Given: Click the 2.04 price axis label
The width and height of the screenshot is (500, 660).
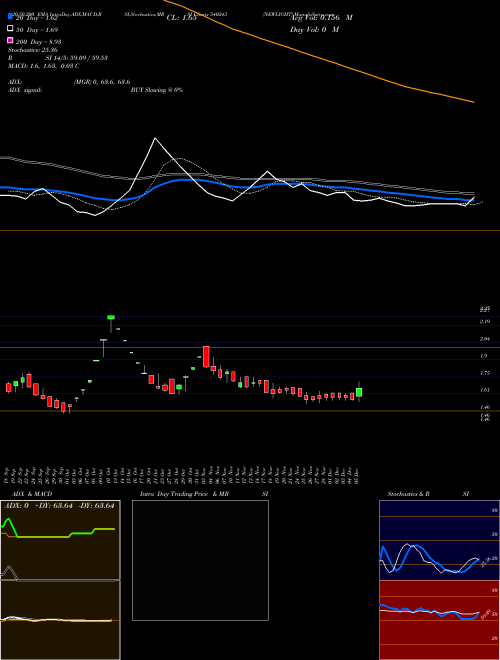Looking at the screenshot, I should [x=484, y=339].
